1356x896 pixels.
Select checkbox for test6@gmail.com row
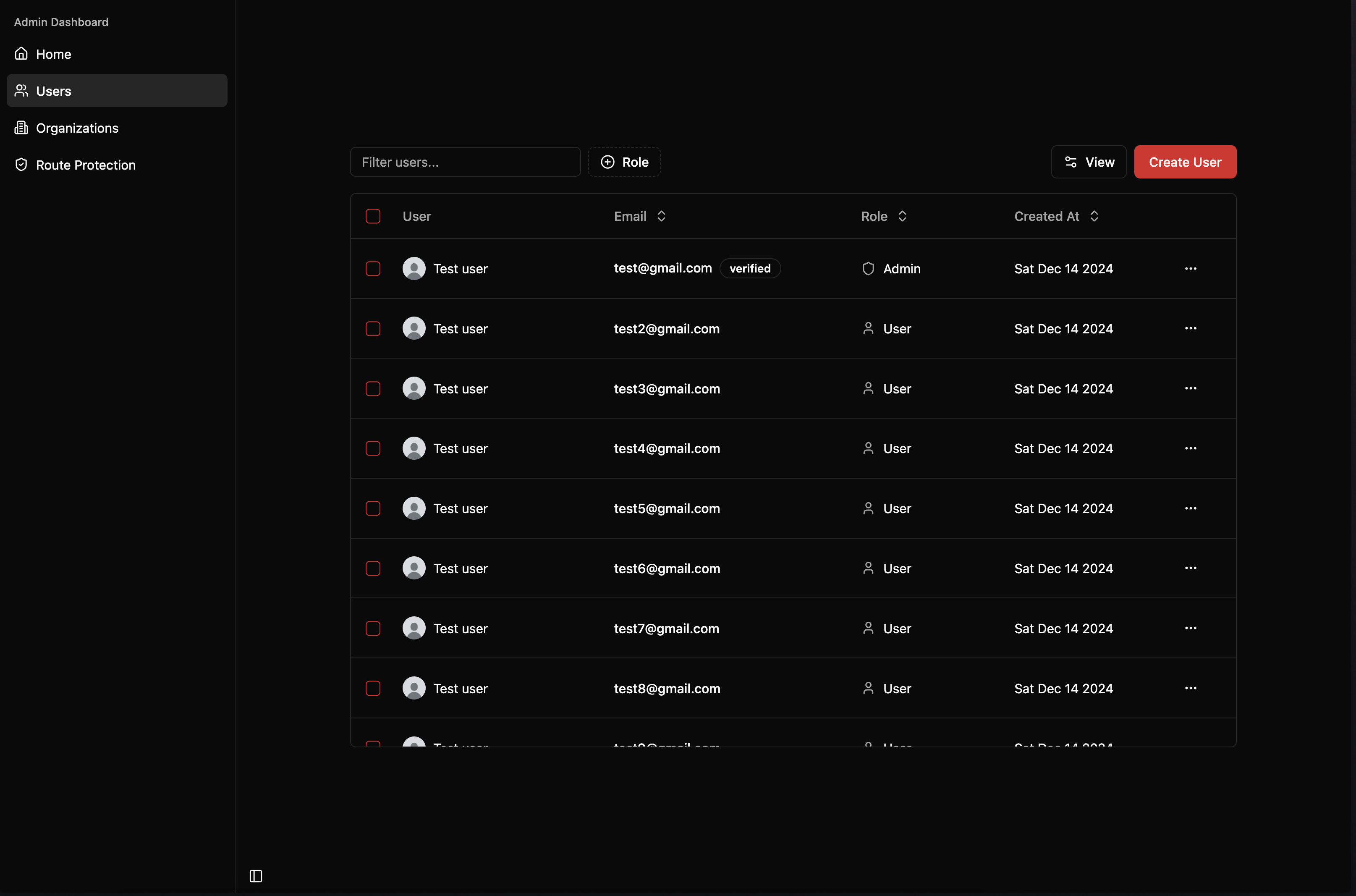(373, 568)
